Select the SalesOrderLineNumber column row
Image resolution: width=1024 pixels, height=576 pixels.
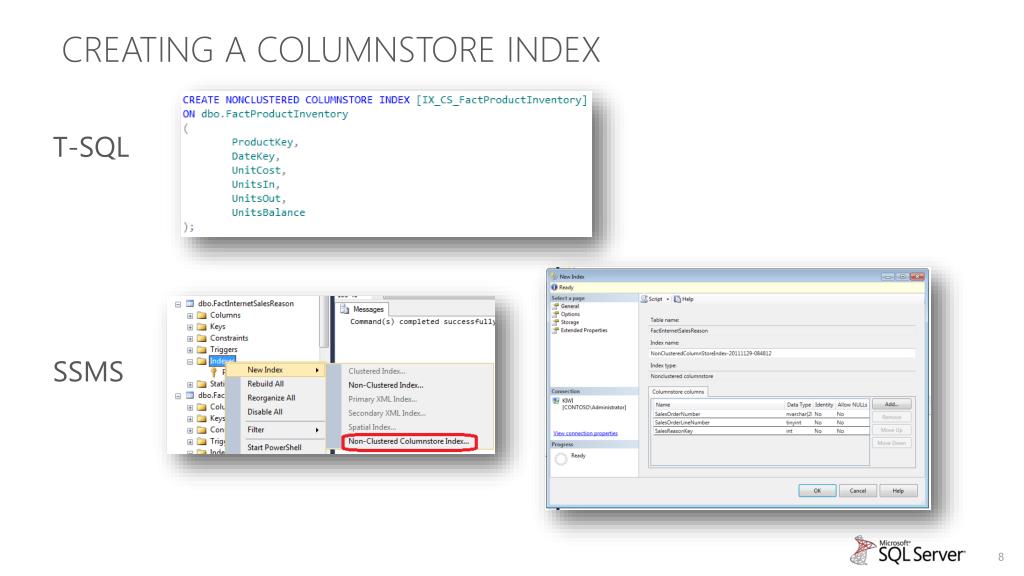[761, 423]
